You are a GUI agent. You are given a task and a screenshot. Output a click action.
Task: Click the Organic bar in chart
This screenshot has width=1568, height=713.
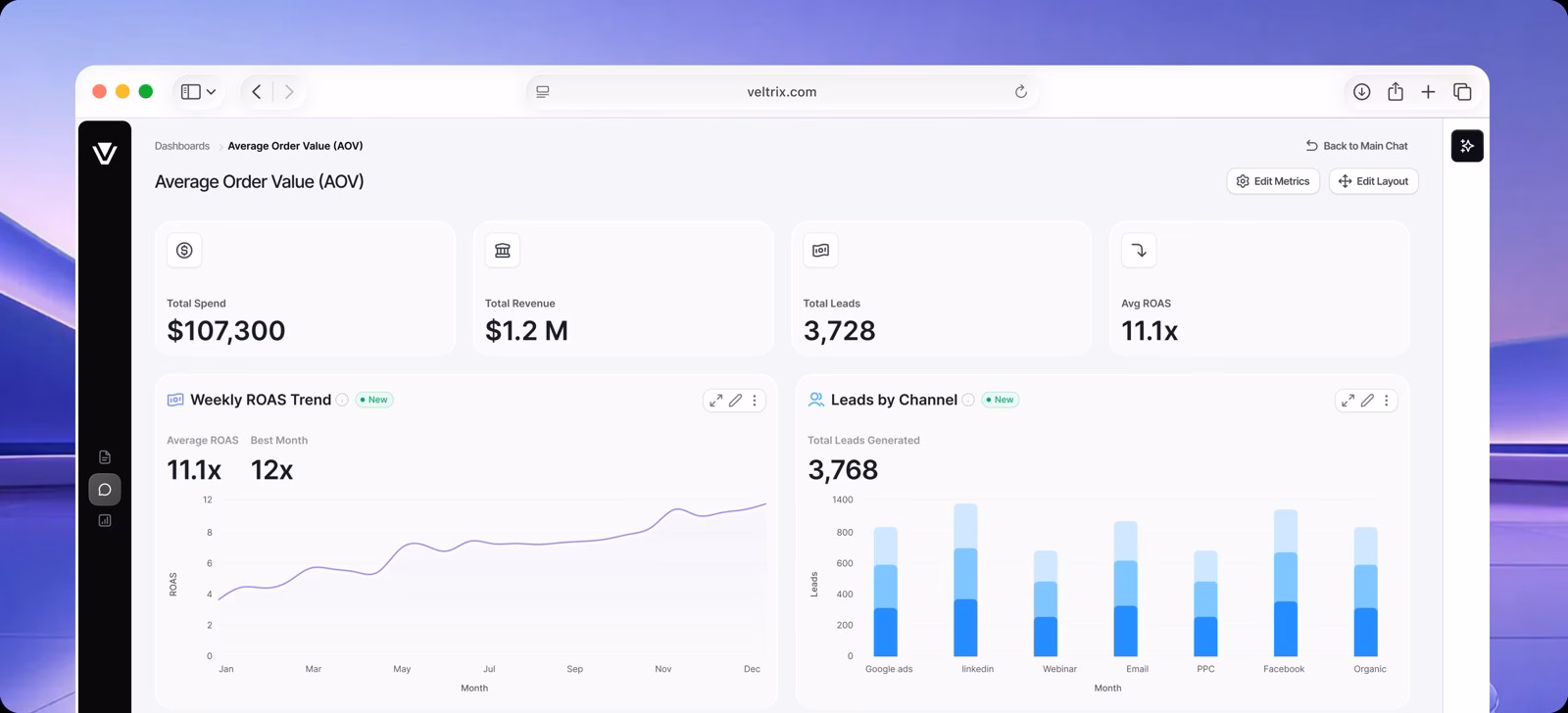click(x=1366, y=592)
